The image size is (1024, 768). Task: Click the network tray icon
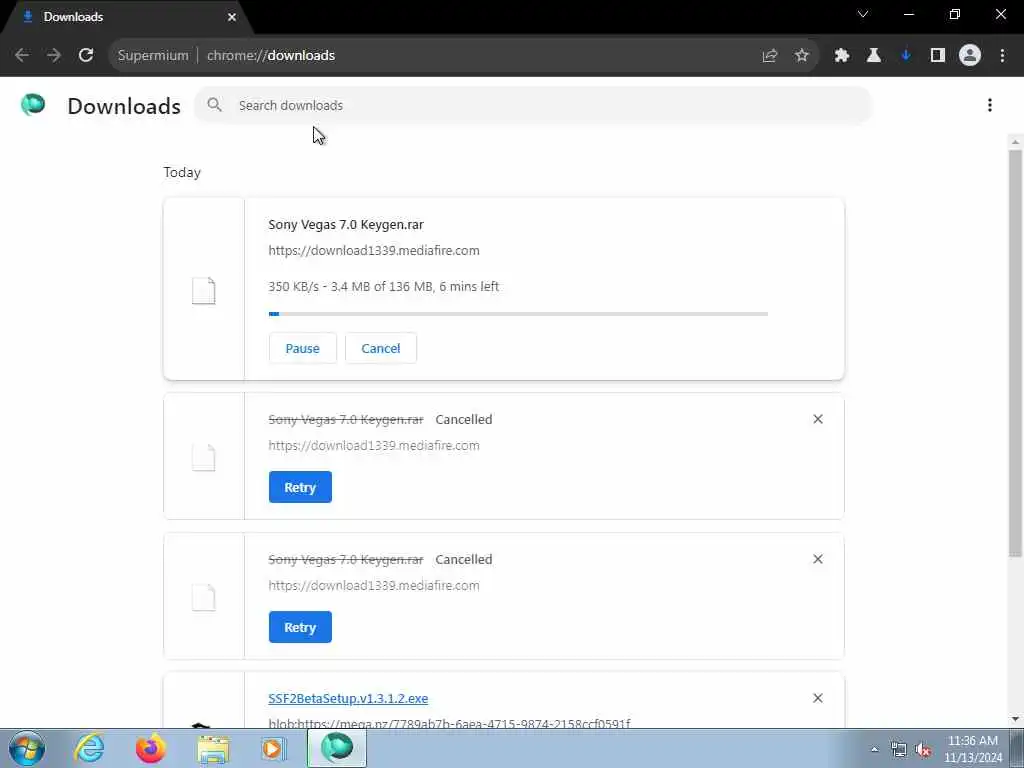(899, 750)
